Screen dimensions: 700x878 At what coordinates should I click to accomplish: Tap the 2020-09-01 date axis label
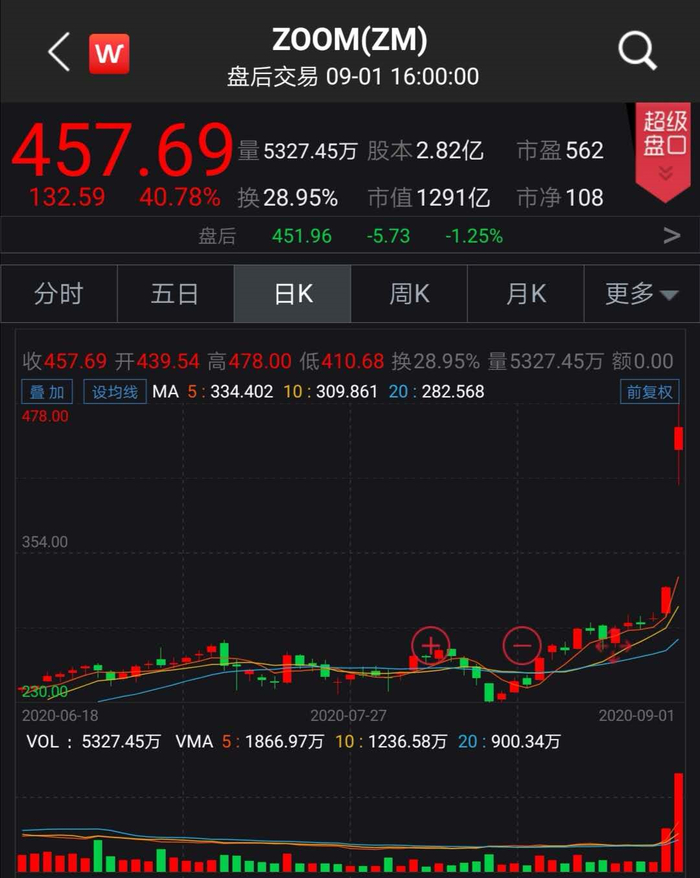coord(637,716)
